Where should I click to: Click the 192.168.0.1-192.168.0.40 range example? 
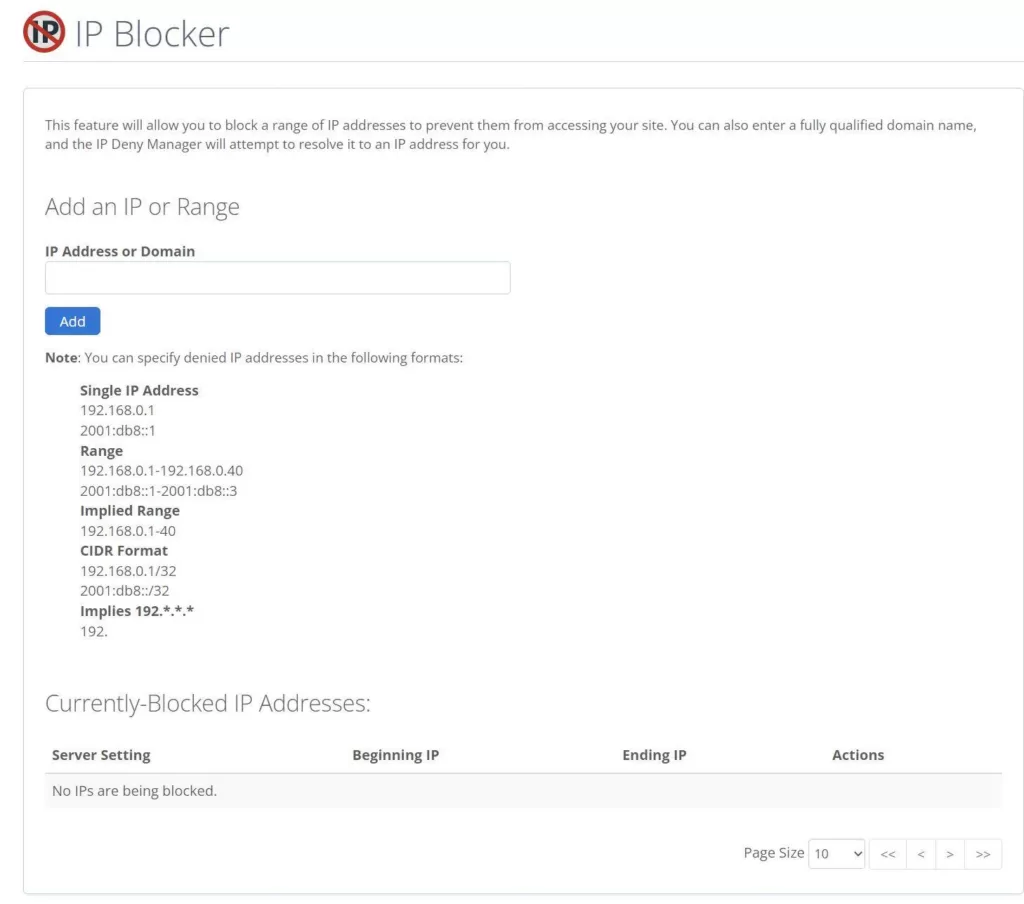[161, 471]
